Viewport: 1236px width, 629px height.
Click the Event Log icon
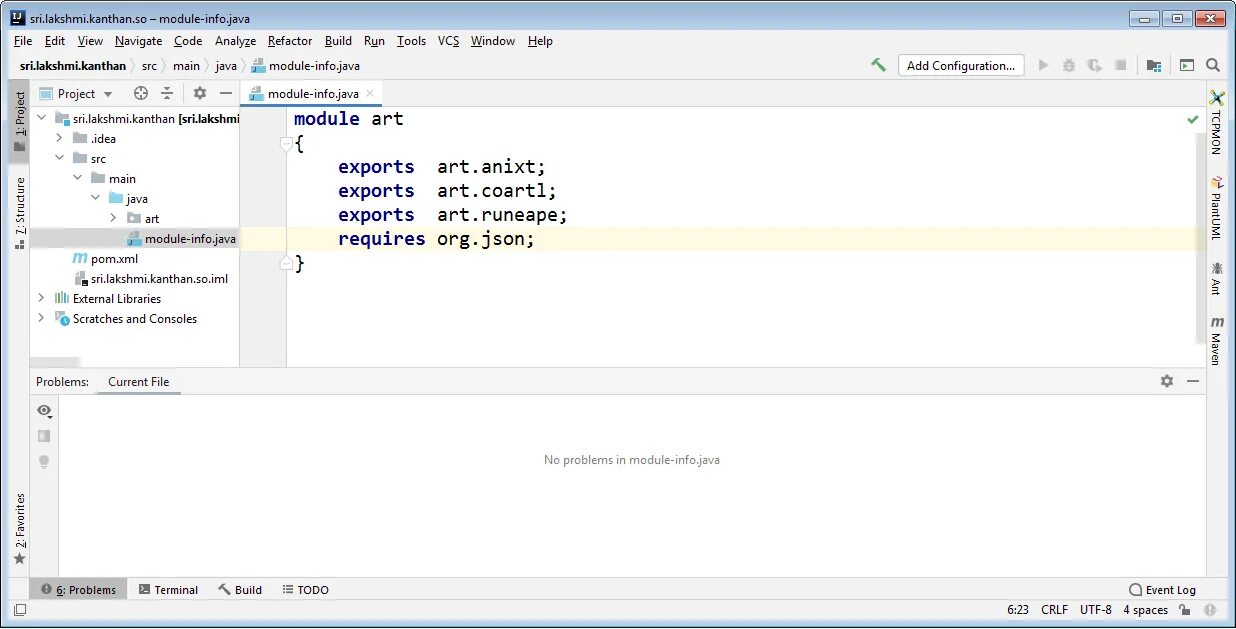(1136, 590)
